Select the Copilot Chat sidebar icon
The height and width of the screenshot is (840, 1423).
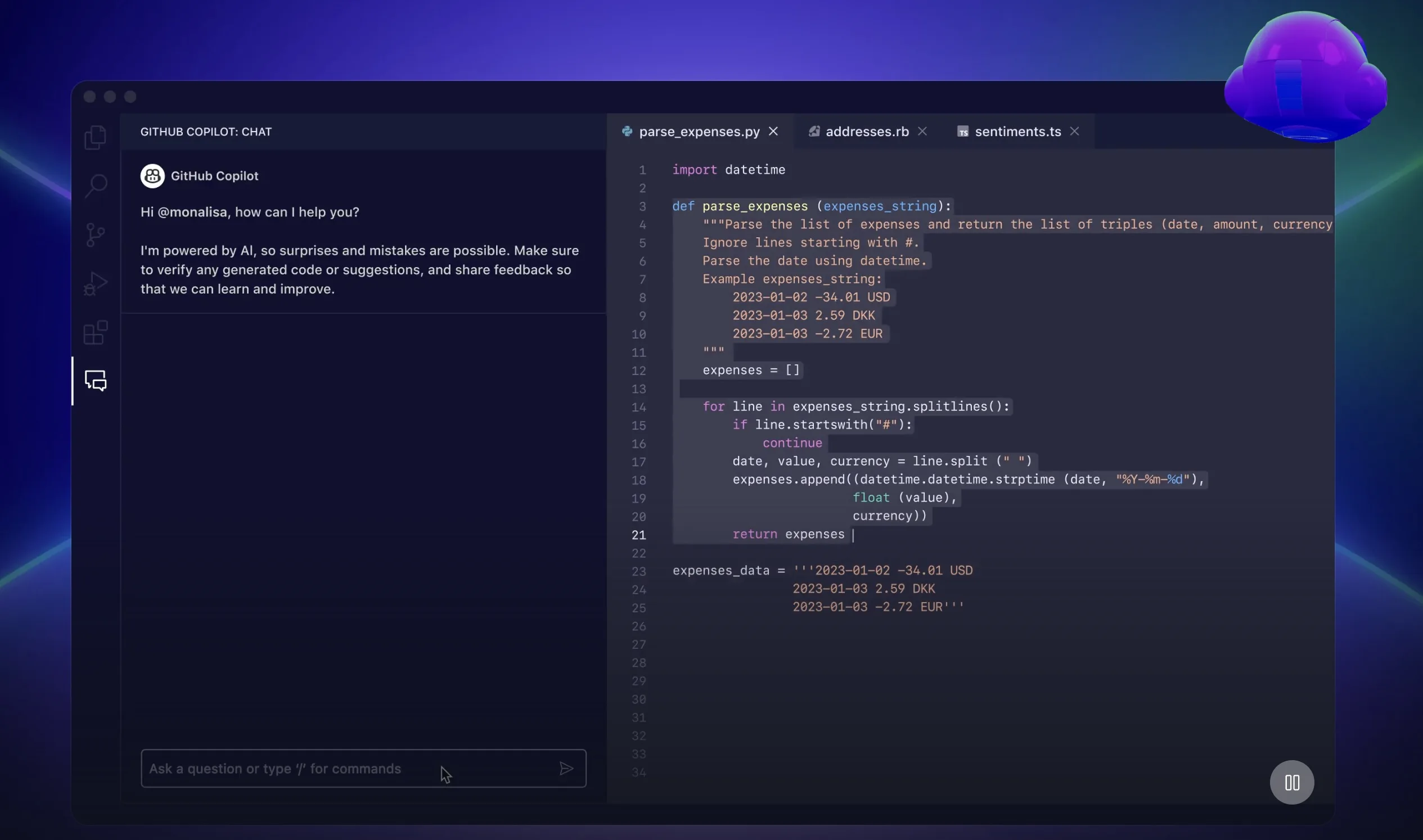(96, 381)
